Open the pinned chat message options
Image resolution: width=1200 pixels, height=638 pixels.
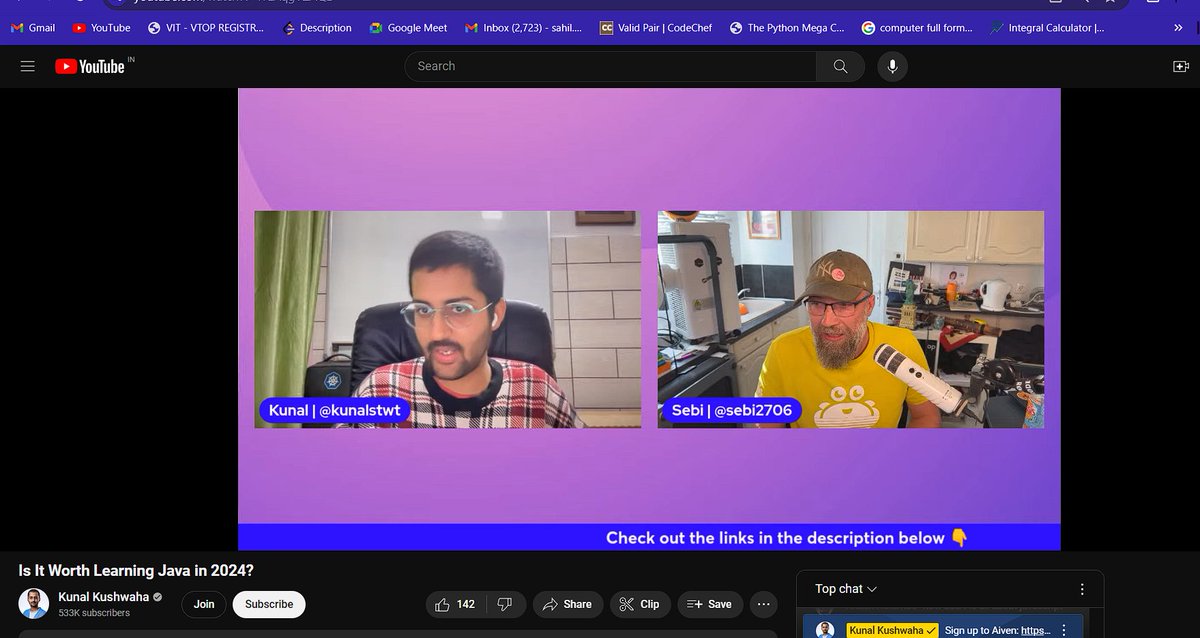point(1064,630)
